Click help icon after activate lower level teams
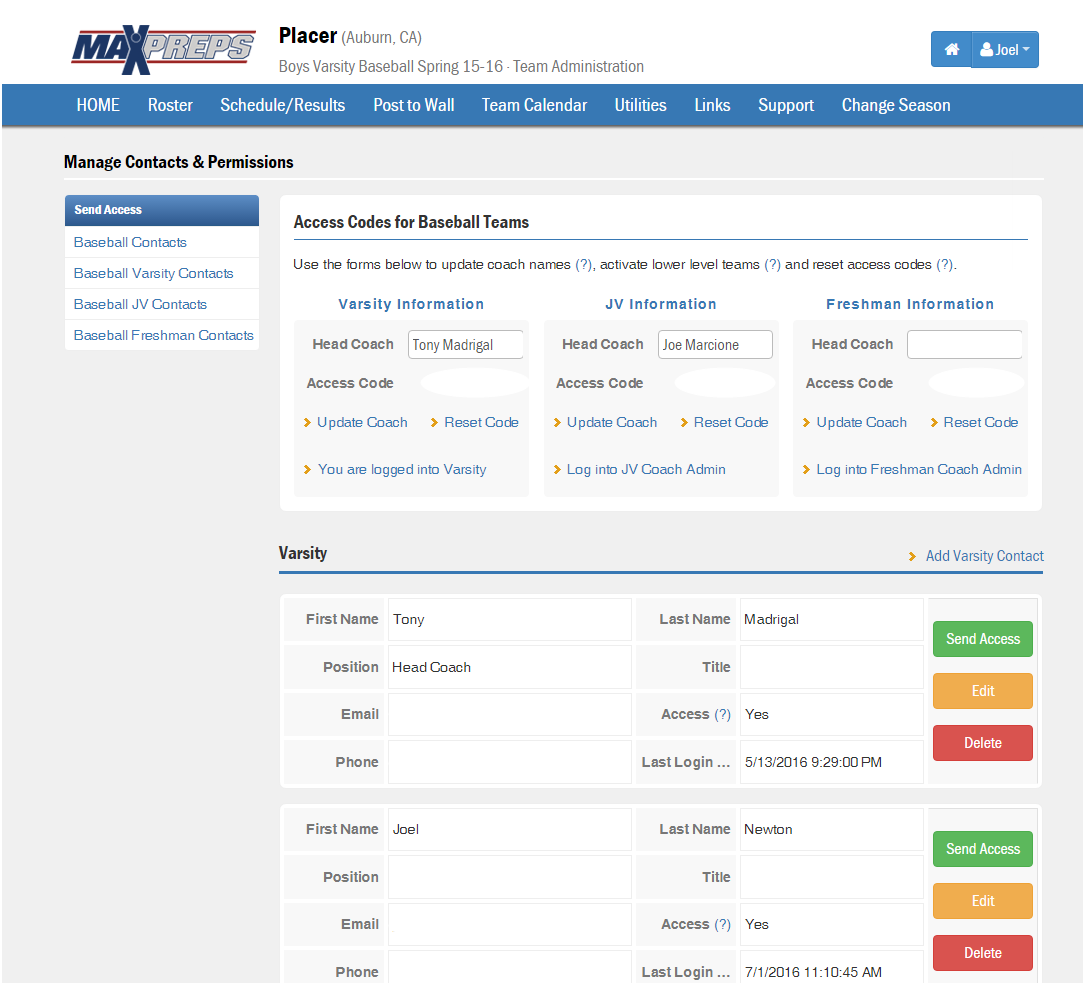Image resolution: width=1086 pixels, height=983 pixels. 772,265
